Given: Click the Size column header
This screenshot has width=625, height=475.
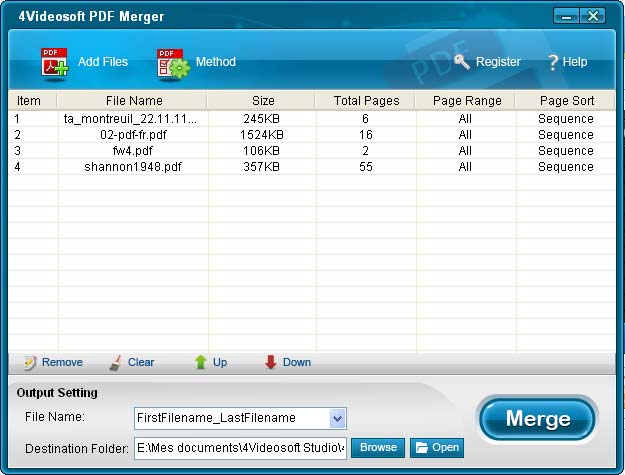Looking at the screenshot, I should pos(262,101).
